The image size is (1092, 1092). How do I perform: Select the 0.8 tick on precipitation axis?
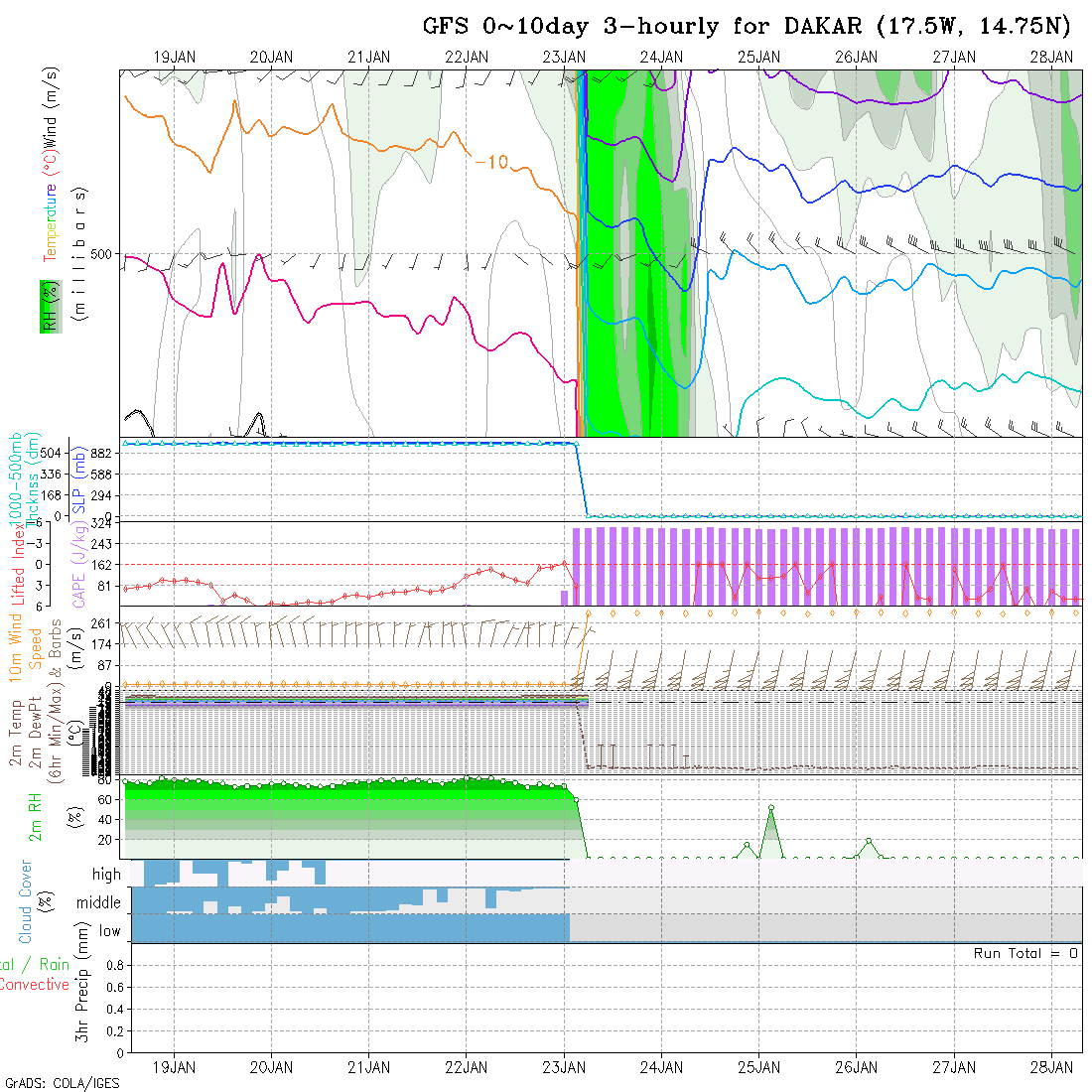point(111,965)
